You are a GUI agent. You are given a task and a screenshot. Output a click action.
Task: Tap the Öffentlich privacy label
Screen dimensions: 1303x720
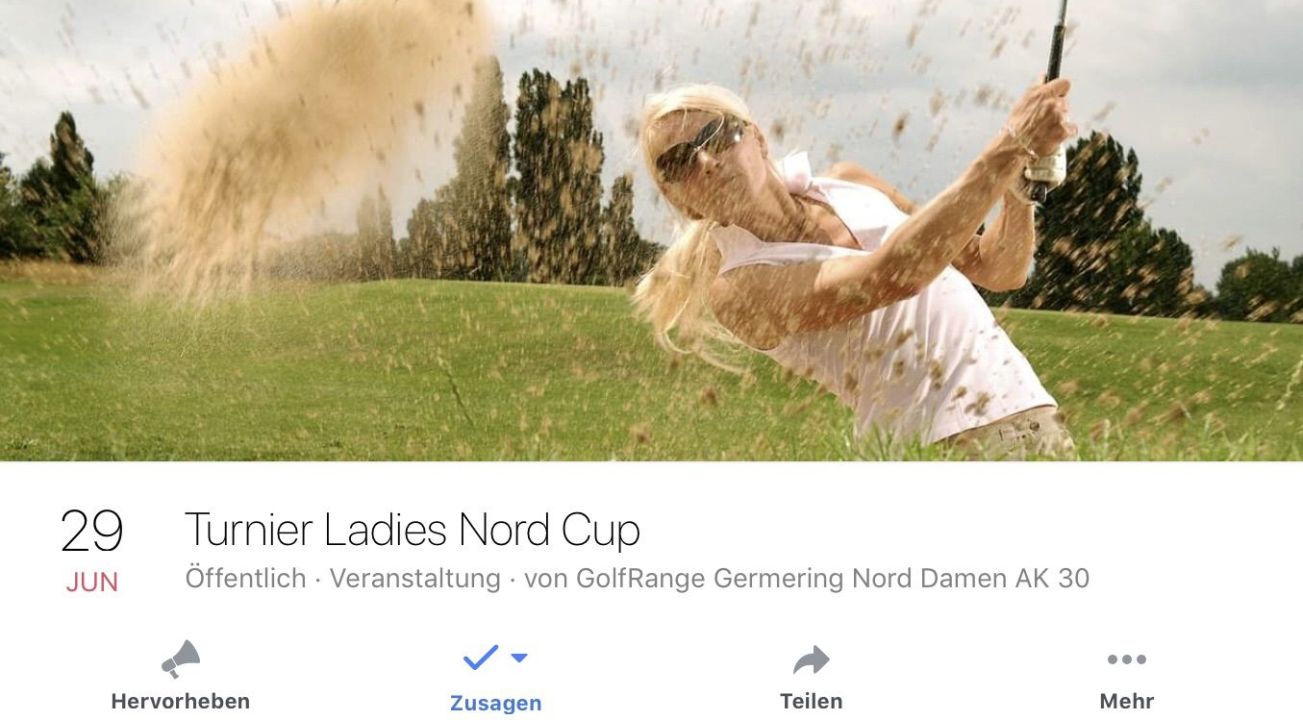point(246,578)
